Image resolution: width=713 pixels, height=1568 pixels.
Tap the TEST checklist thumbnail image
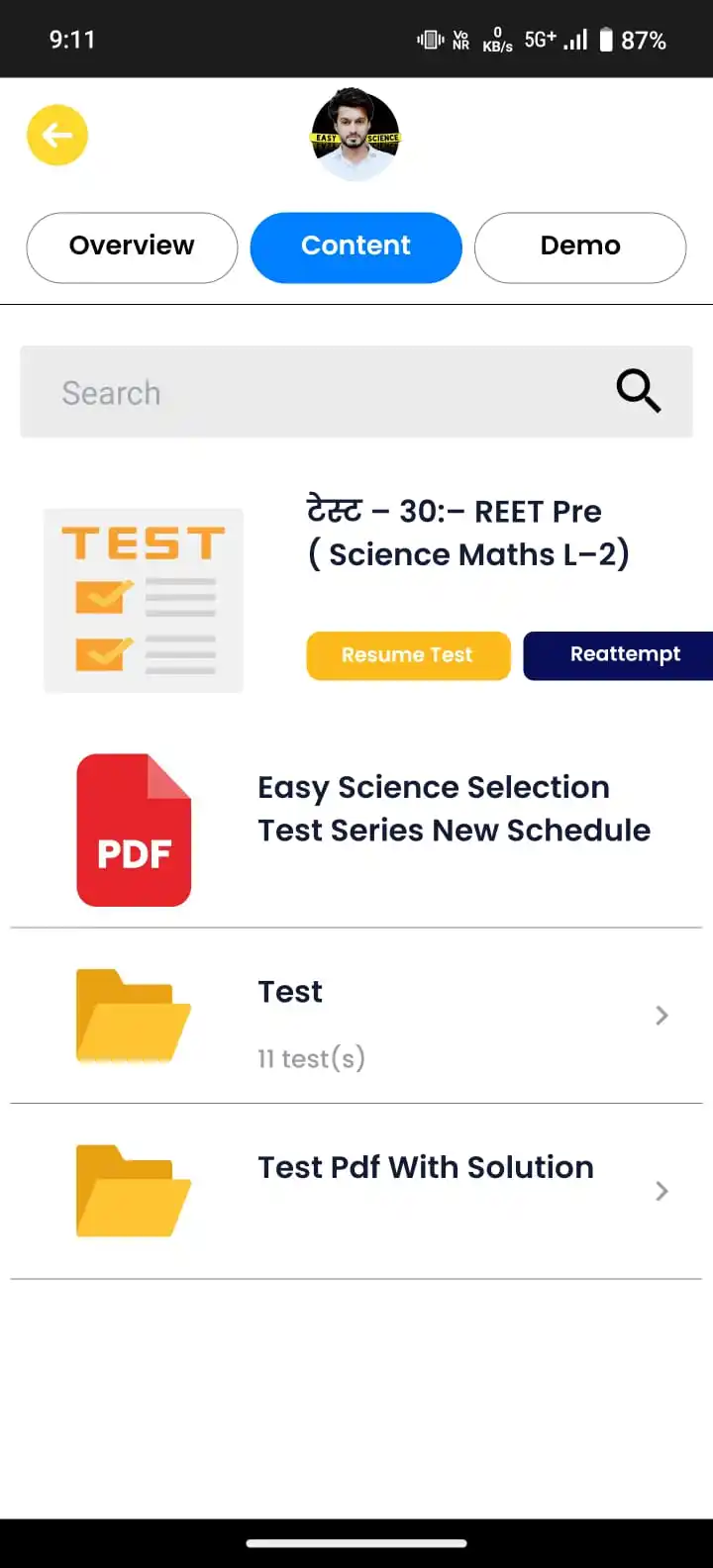click(x=144, y=600)
